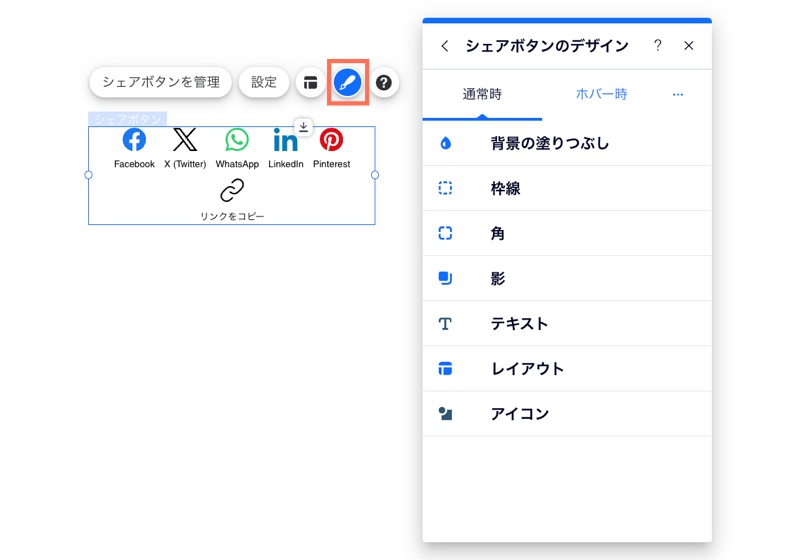Screen dimensions: 800x560
Task: Click the シェアボタンを管理 button
Action: 161,82
